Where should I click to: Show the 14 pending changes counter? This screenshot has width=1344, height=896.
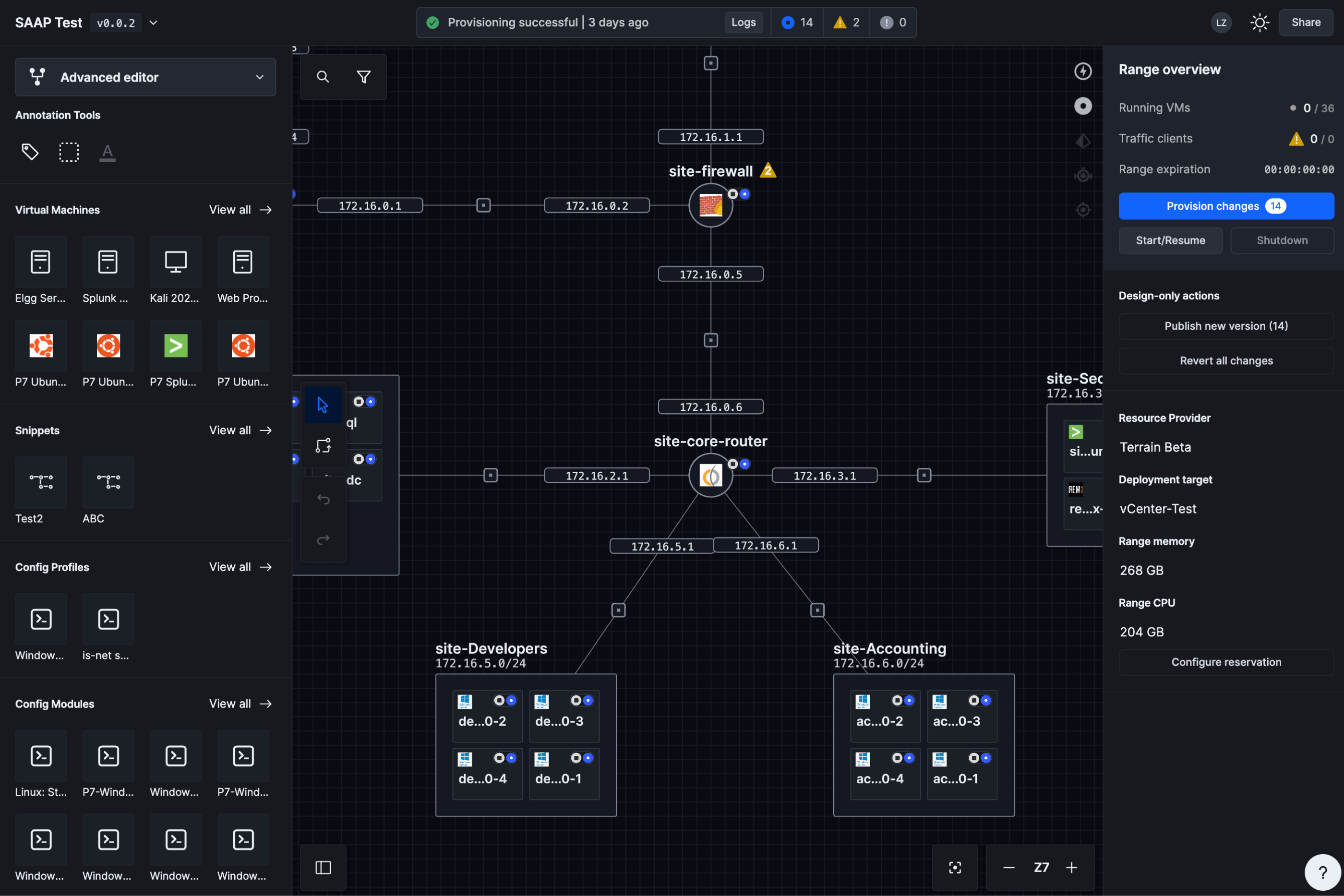click(797, 22)
